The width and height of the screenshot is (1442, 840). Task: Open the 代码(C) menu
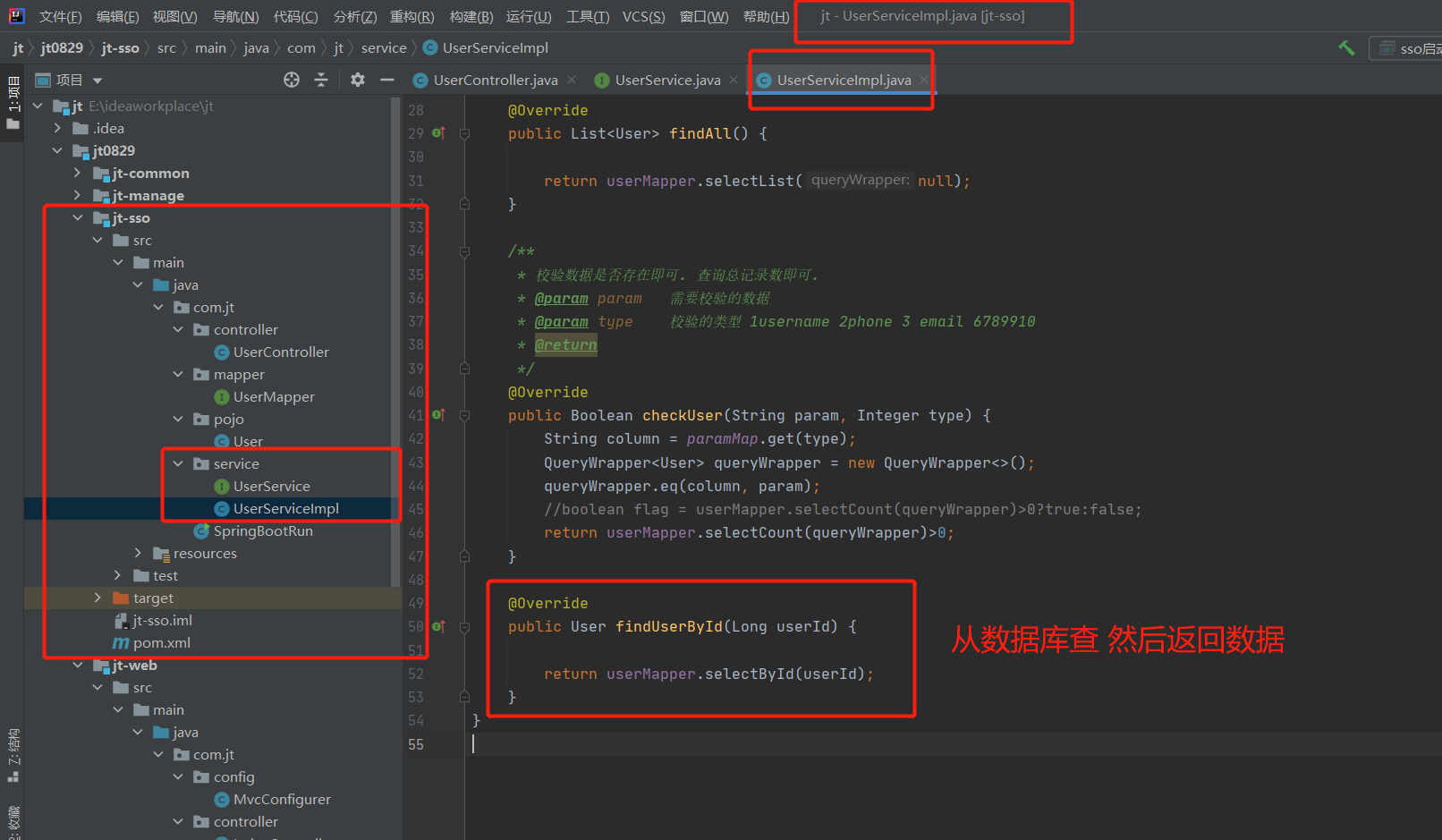(295, 17)
